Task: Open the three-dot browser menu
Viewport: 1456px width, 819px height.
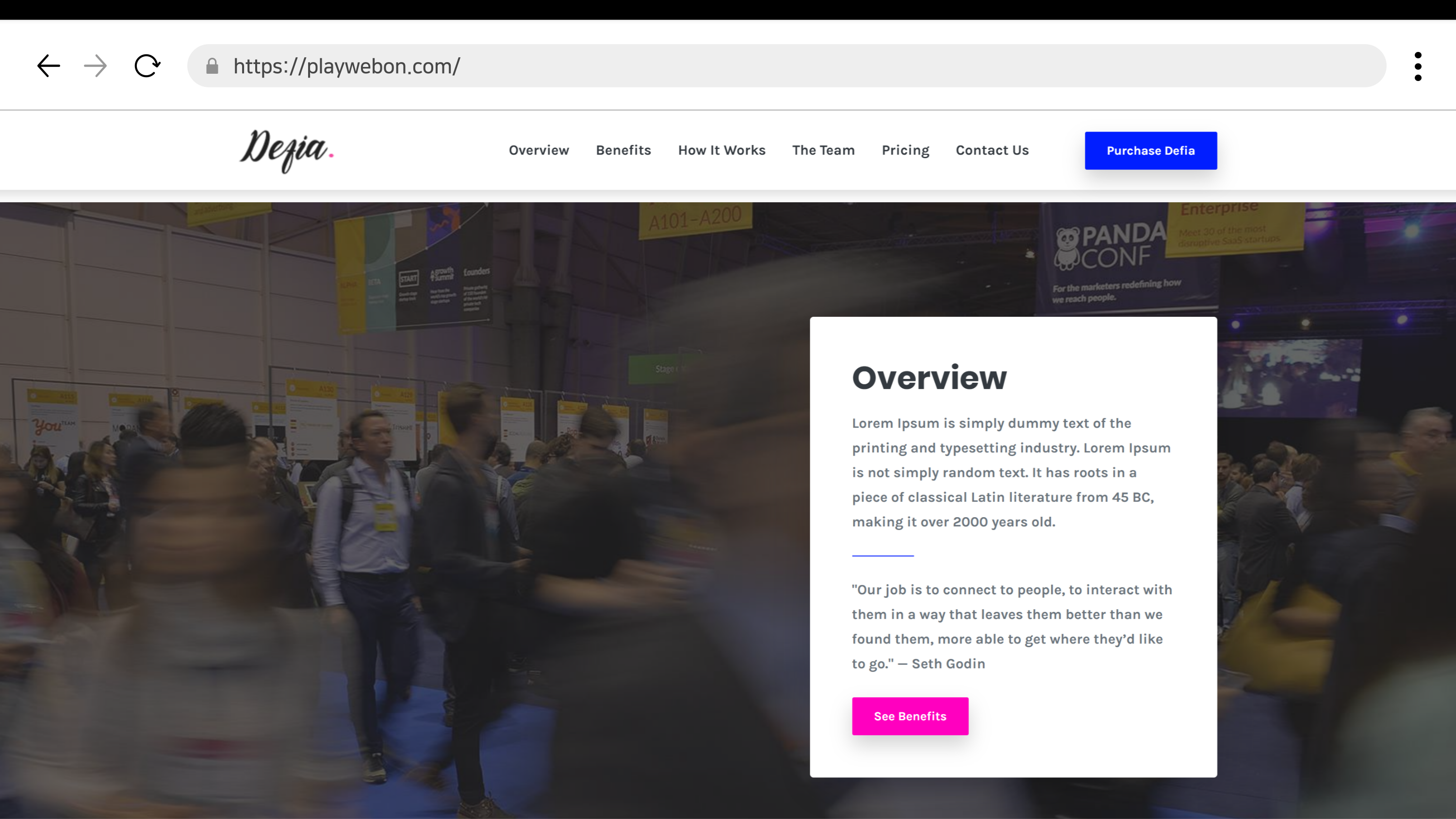Action: (1418, 66)
